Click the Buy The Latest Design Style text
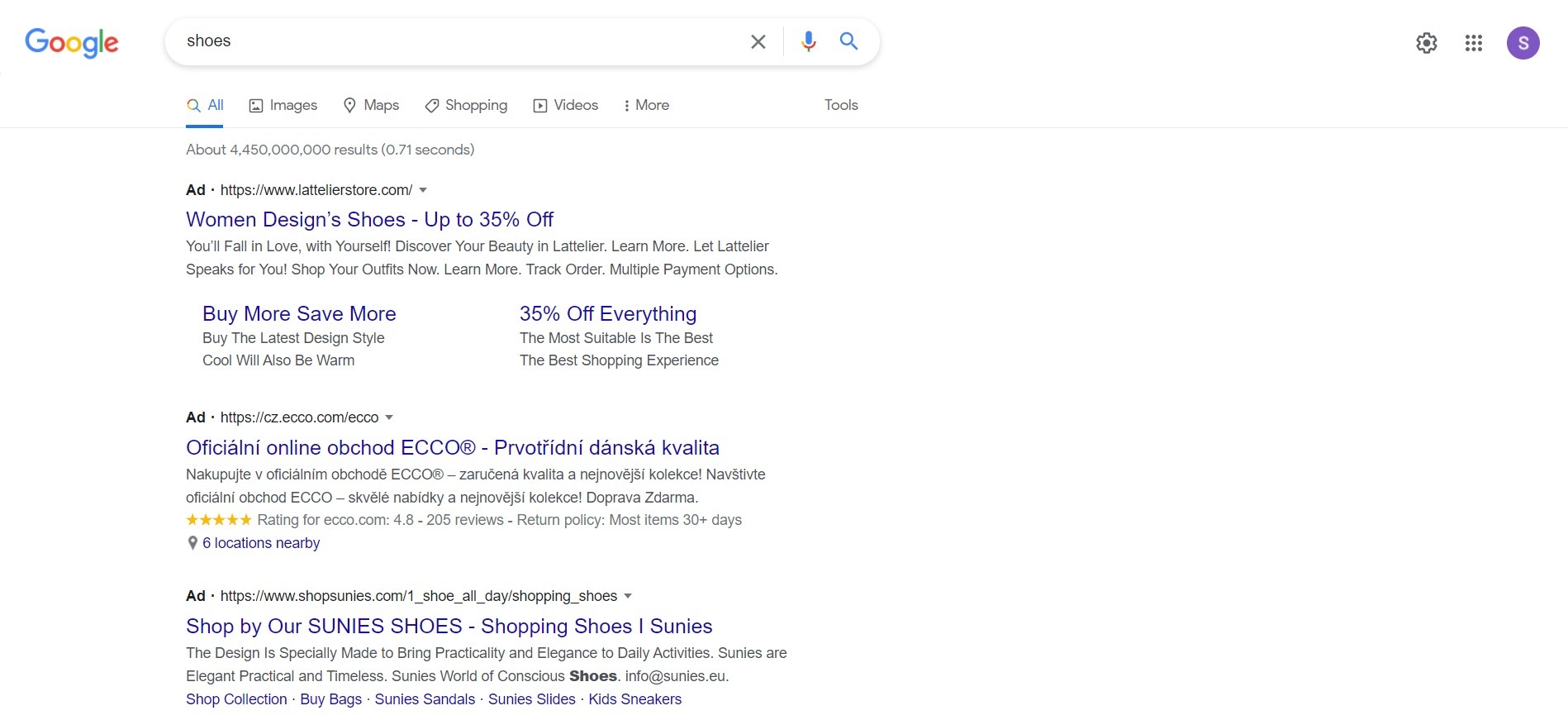This screenshot has height=720, width=1568. pos(293,338)
